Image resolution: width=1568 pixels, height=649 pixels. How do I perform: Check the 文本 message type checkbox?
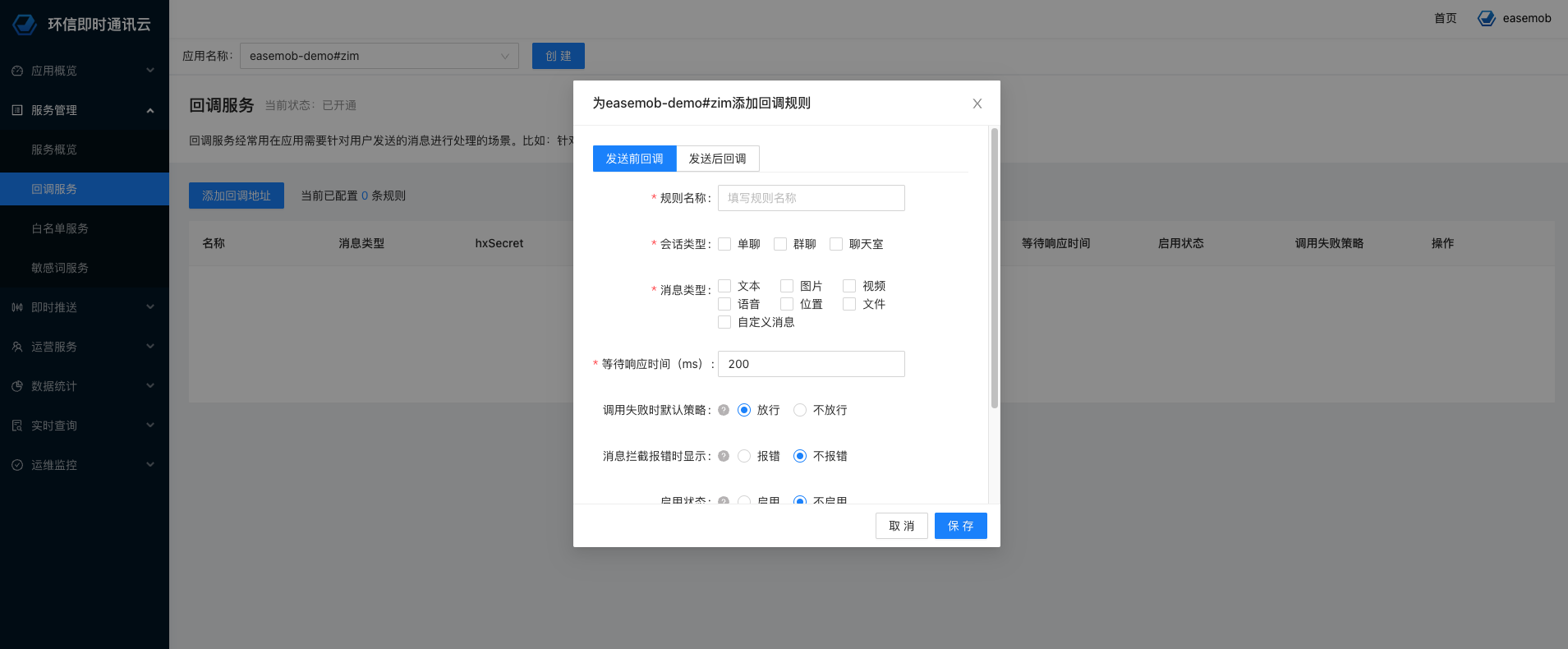point(724,286)
